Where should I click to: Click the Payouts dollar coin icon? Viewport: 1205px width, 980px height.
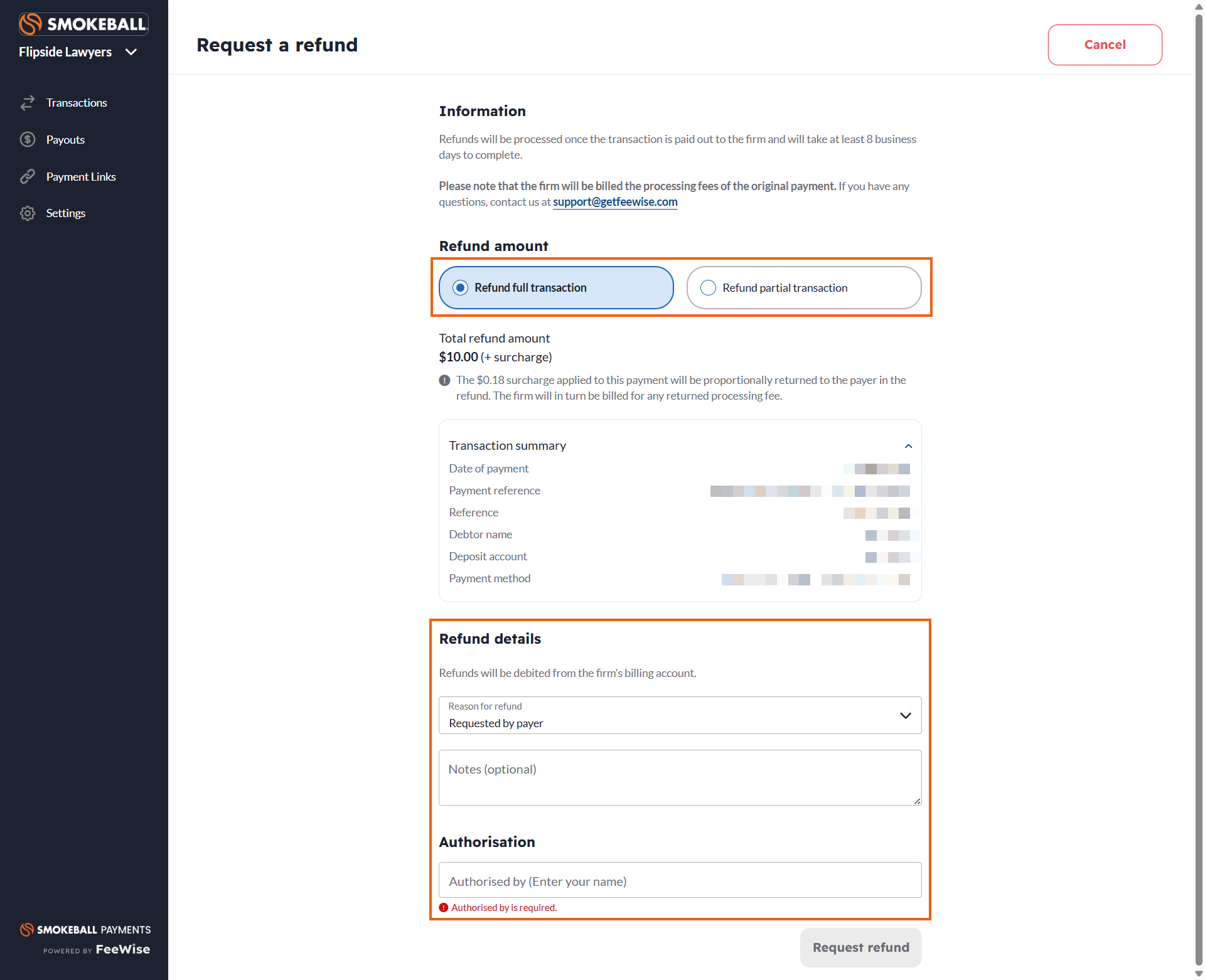(x=28, y=139)
